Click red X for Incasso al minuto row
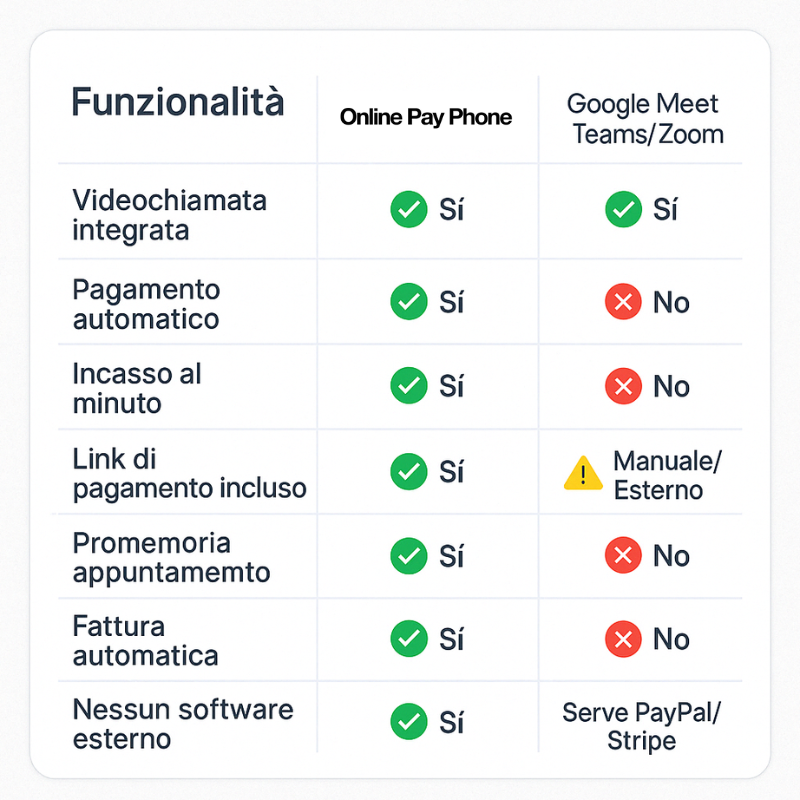Screen dimensions: 800x800 [623, 386]
